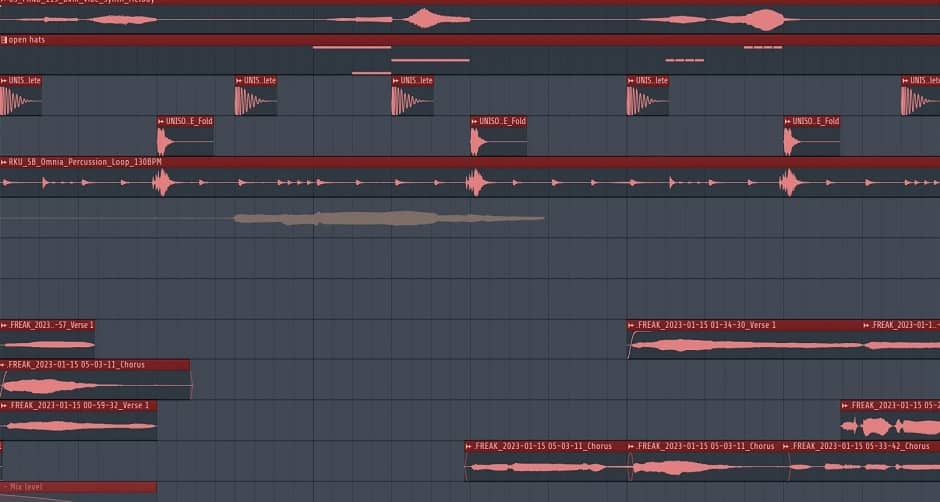Click menu icon of FREAK 05-33-42_Chorus clip

pyautogui.click(x=789, y=446)
